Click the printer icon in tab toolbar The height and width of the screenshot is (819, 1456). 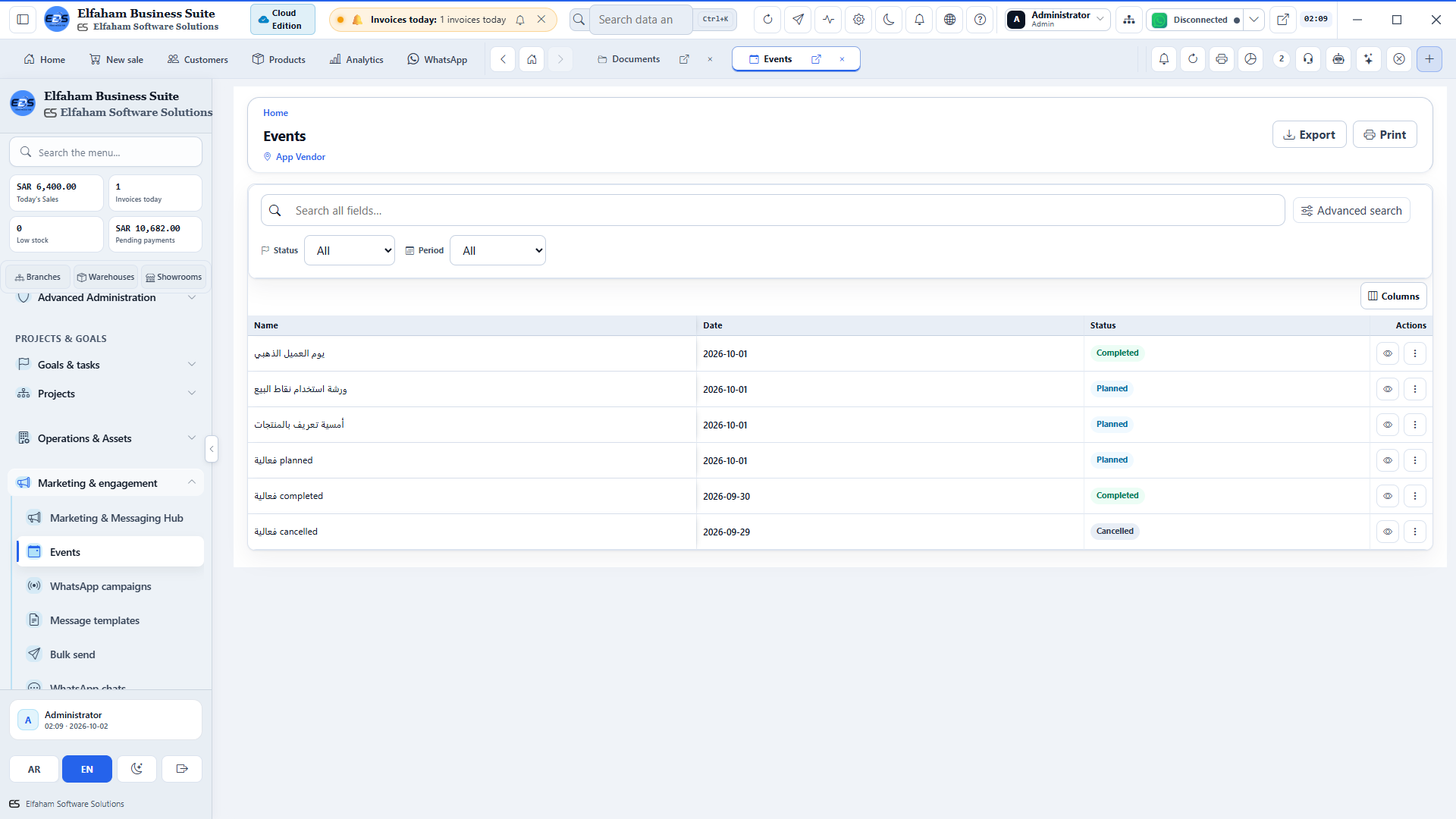coord(1222,59)
